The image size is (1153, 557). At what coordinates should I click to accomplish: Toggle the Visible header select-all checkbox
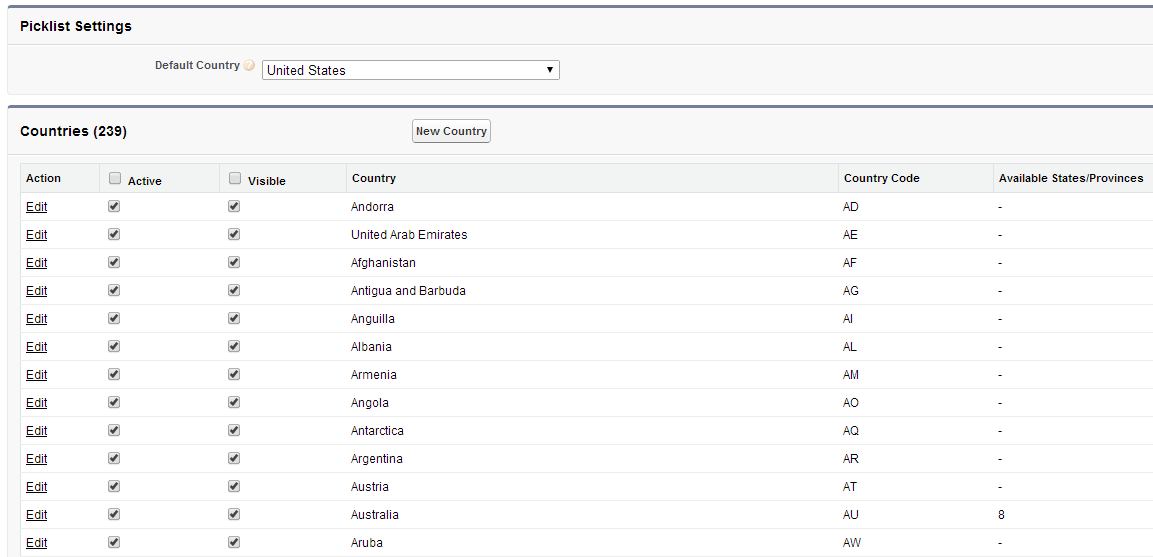tap(235, 179)
